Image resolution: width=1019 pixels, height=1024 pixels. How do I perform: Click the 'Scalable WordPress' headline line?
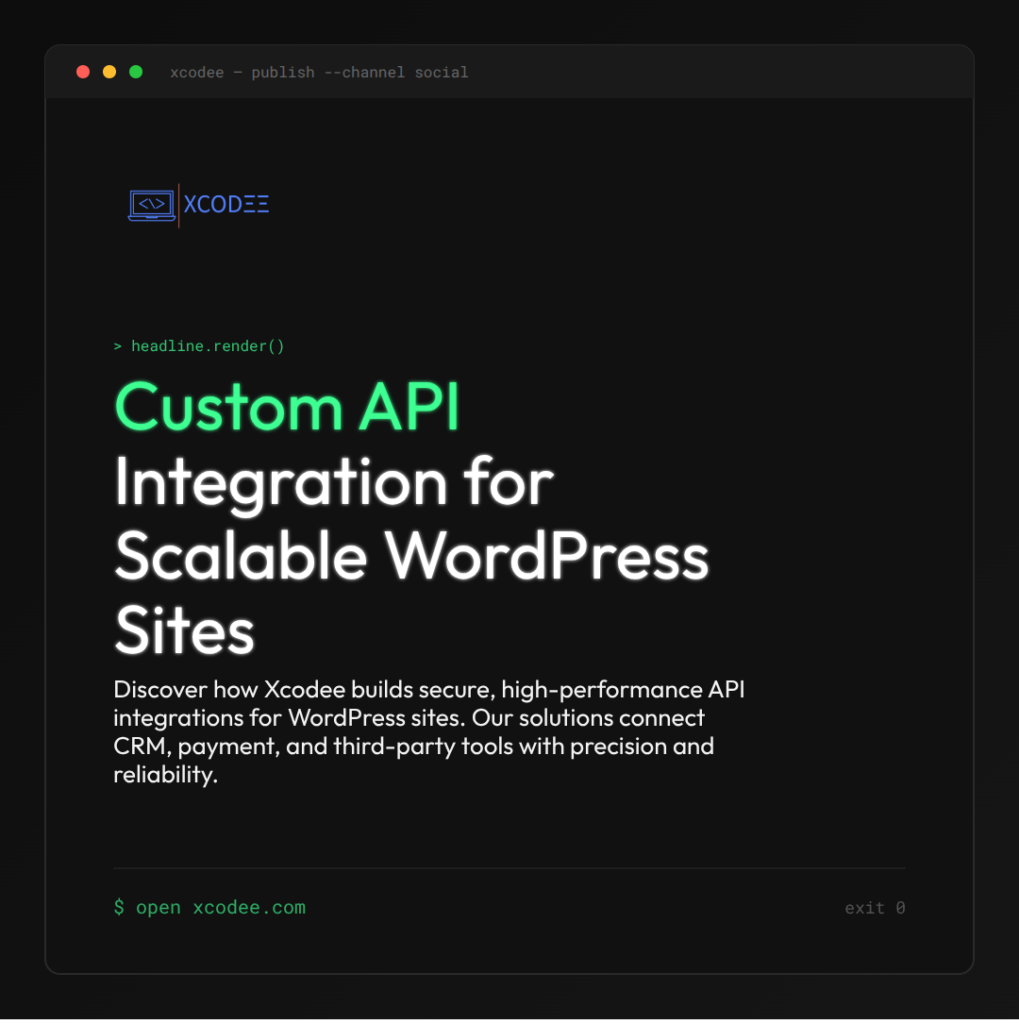[412, 556]
